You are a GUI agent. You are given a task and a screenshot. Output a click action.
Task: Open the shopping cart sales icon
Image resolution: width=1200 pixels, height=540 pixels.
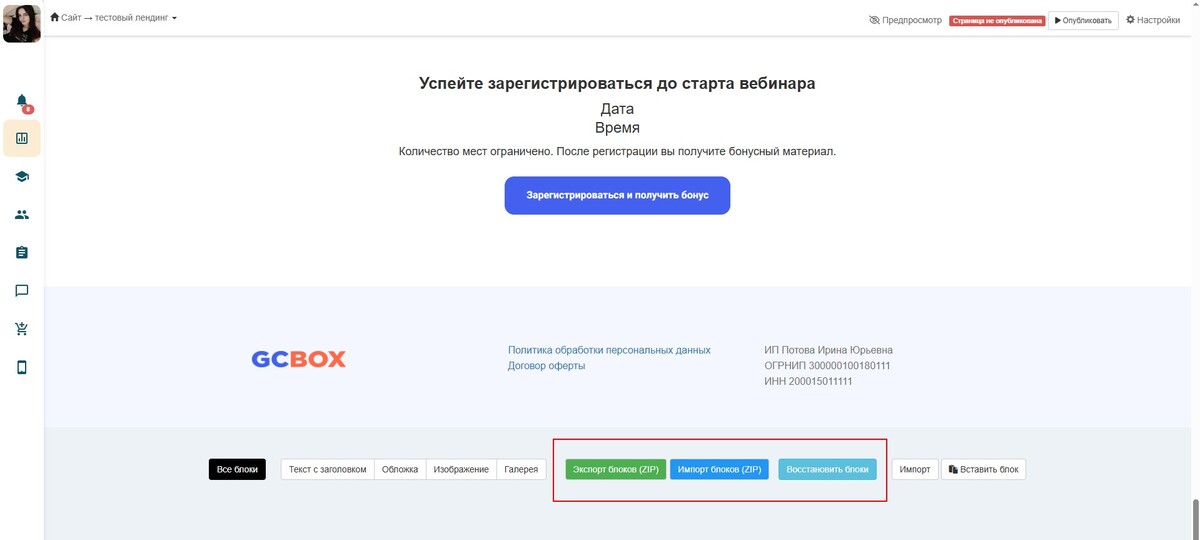[22, 329]
